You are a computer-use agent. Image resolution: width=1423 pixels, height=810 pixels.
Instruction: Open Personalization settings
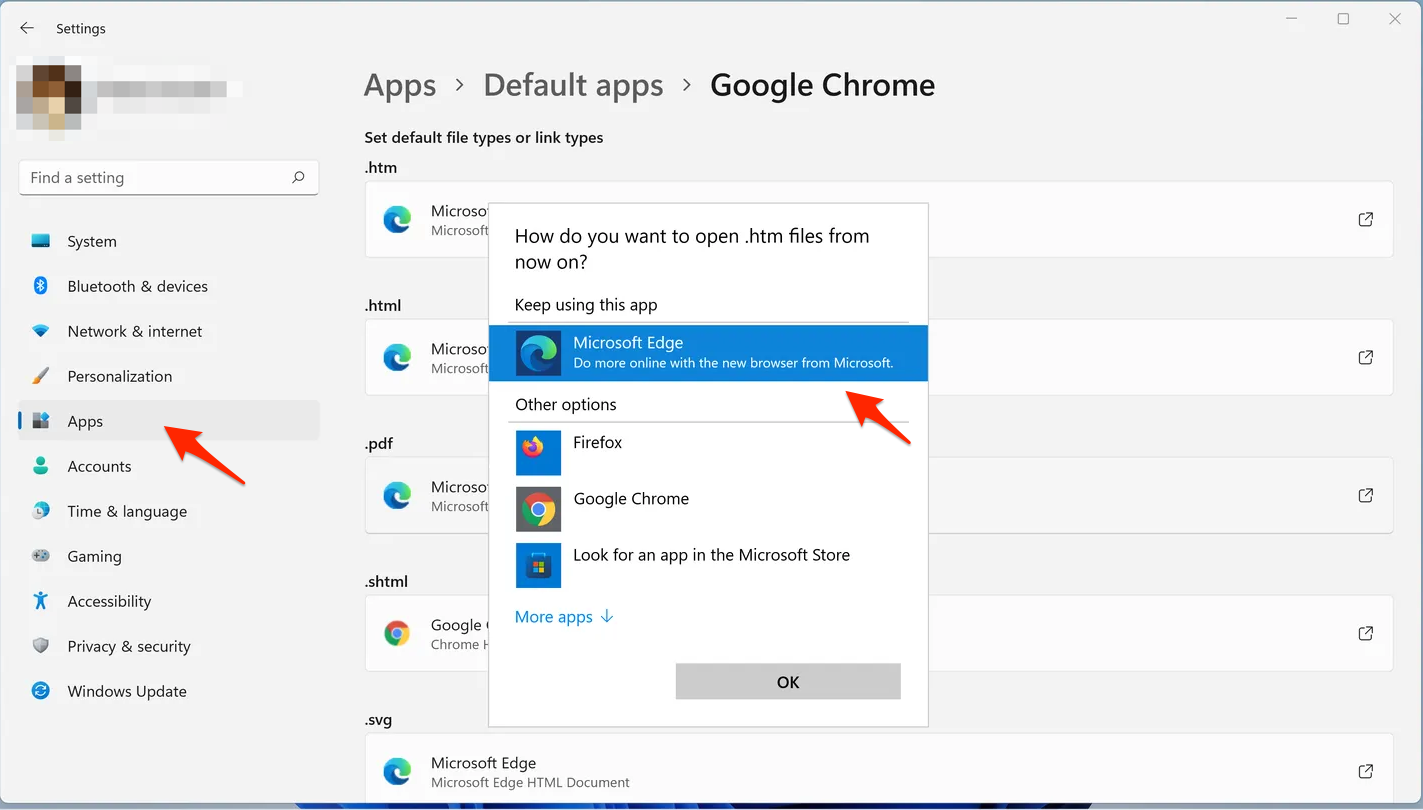pyautogui.click(x=169, y=376)
